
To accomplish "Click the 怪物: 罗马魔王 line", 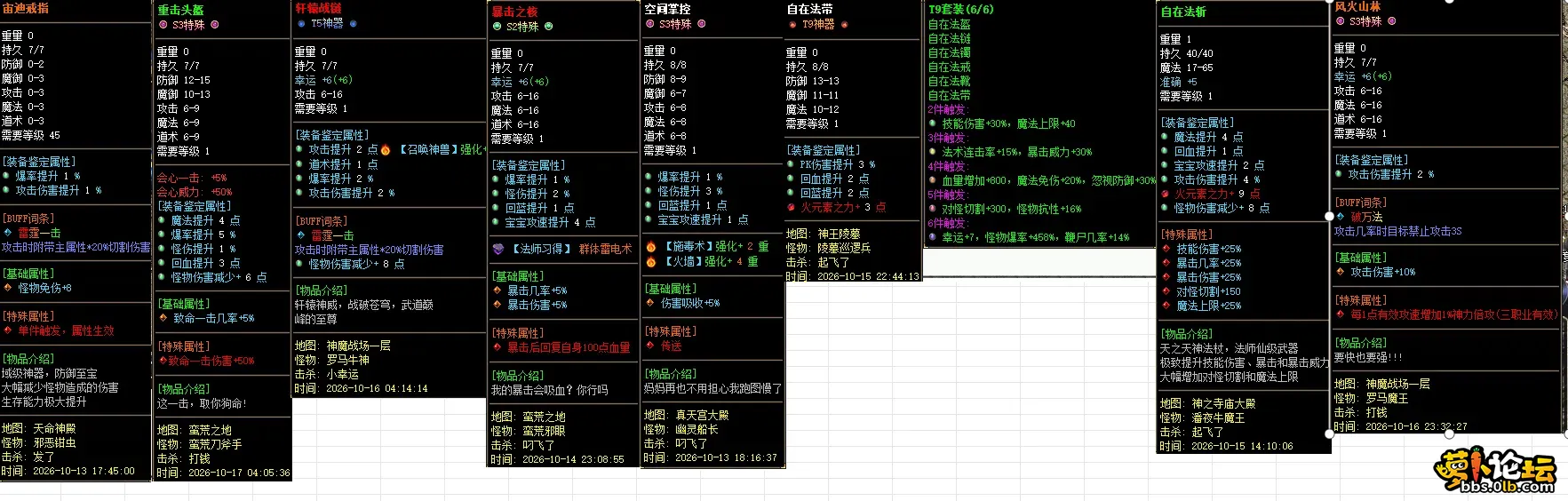I will [1372, 398].
